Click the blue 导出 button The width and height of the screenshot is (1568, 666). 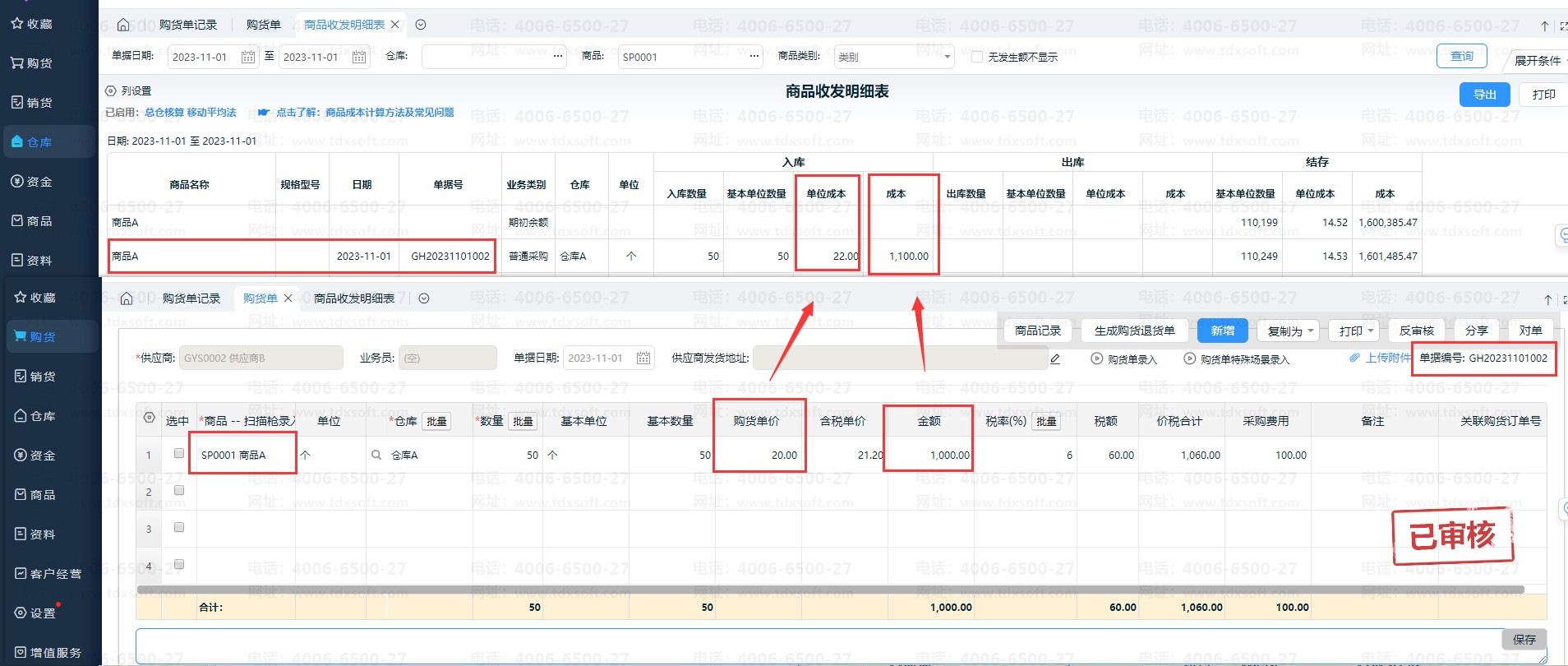(1484, 95)
